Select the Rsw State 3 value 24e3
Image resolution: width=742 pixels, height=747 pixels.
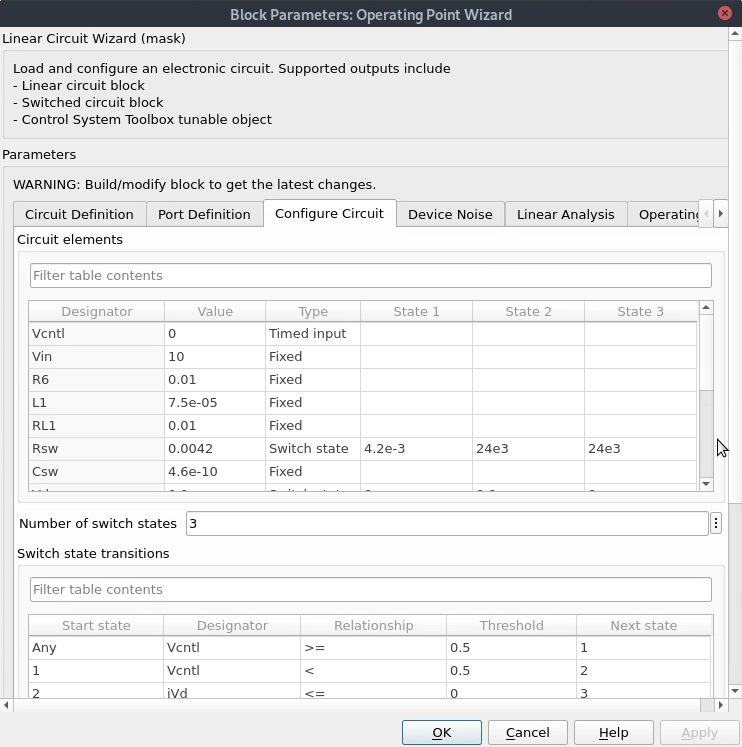[641, 449]
